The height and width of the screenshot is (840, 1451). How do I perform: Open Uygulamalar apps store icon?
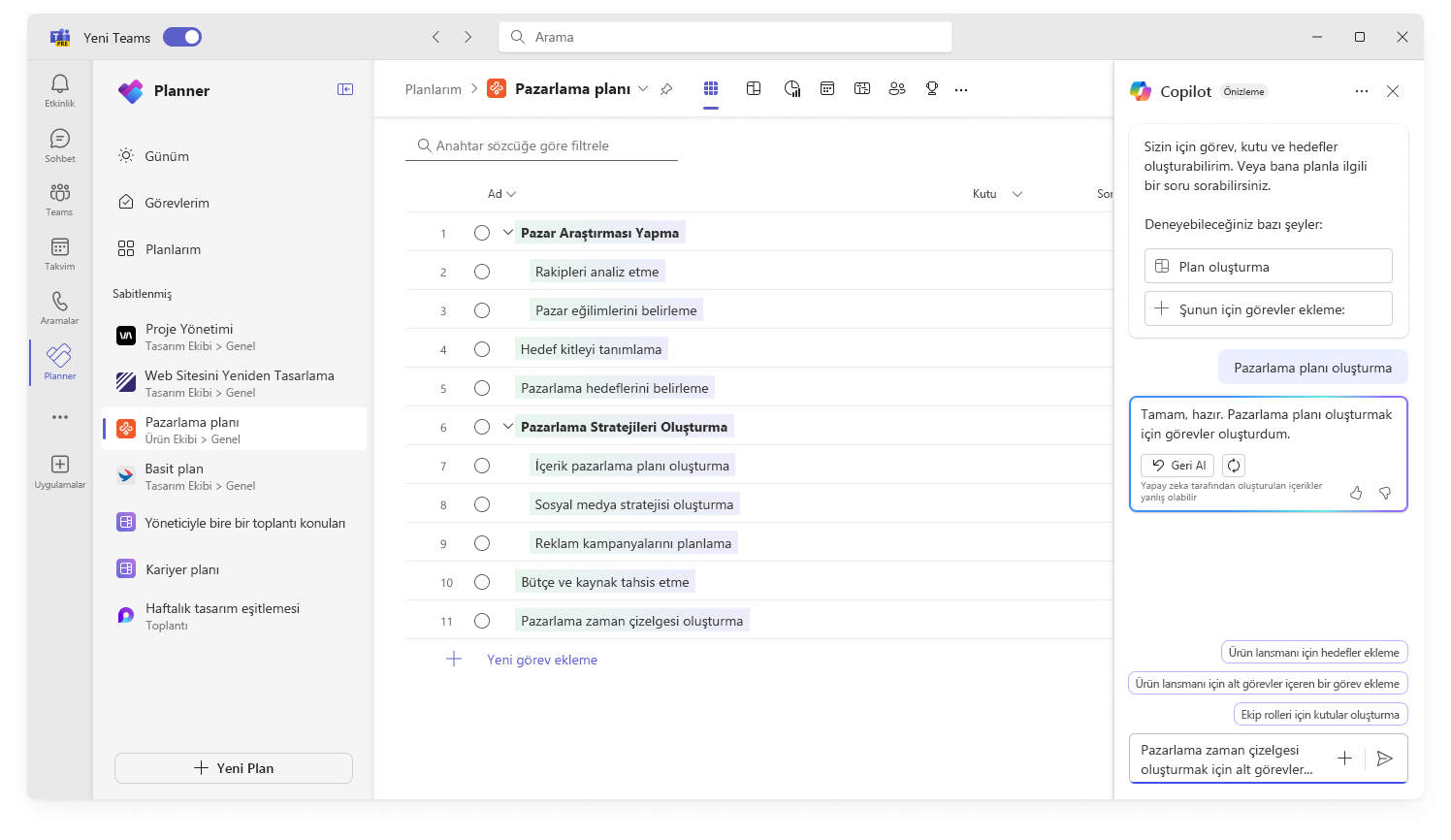(60, 470)
